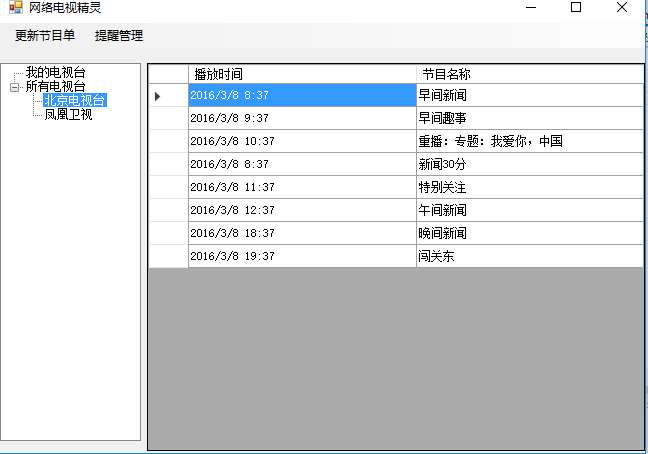The height and width of the screenshot is (454, 648).
Task: Collapse the 所有电视台 tree node
Action: (x=14, y=87)
